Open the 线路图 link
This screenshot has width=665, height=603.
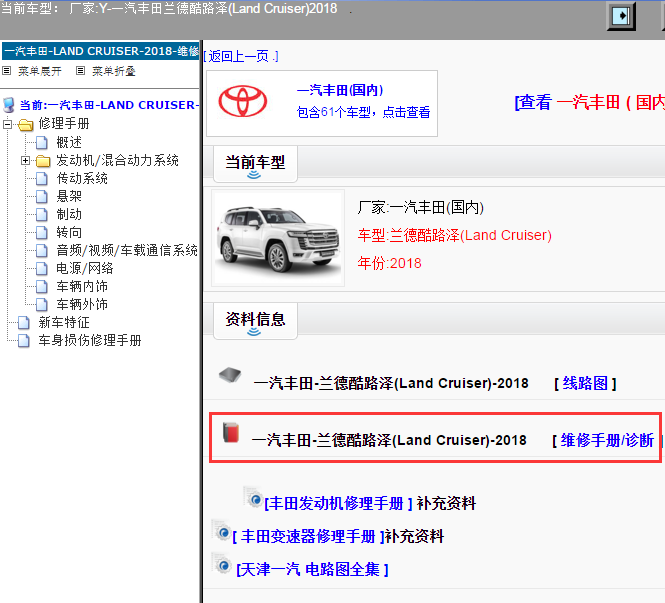(x=585, y=383)
